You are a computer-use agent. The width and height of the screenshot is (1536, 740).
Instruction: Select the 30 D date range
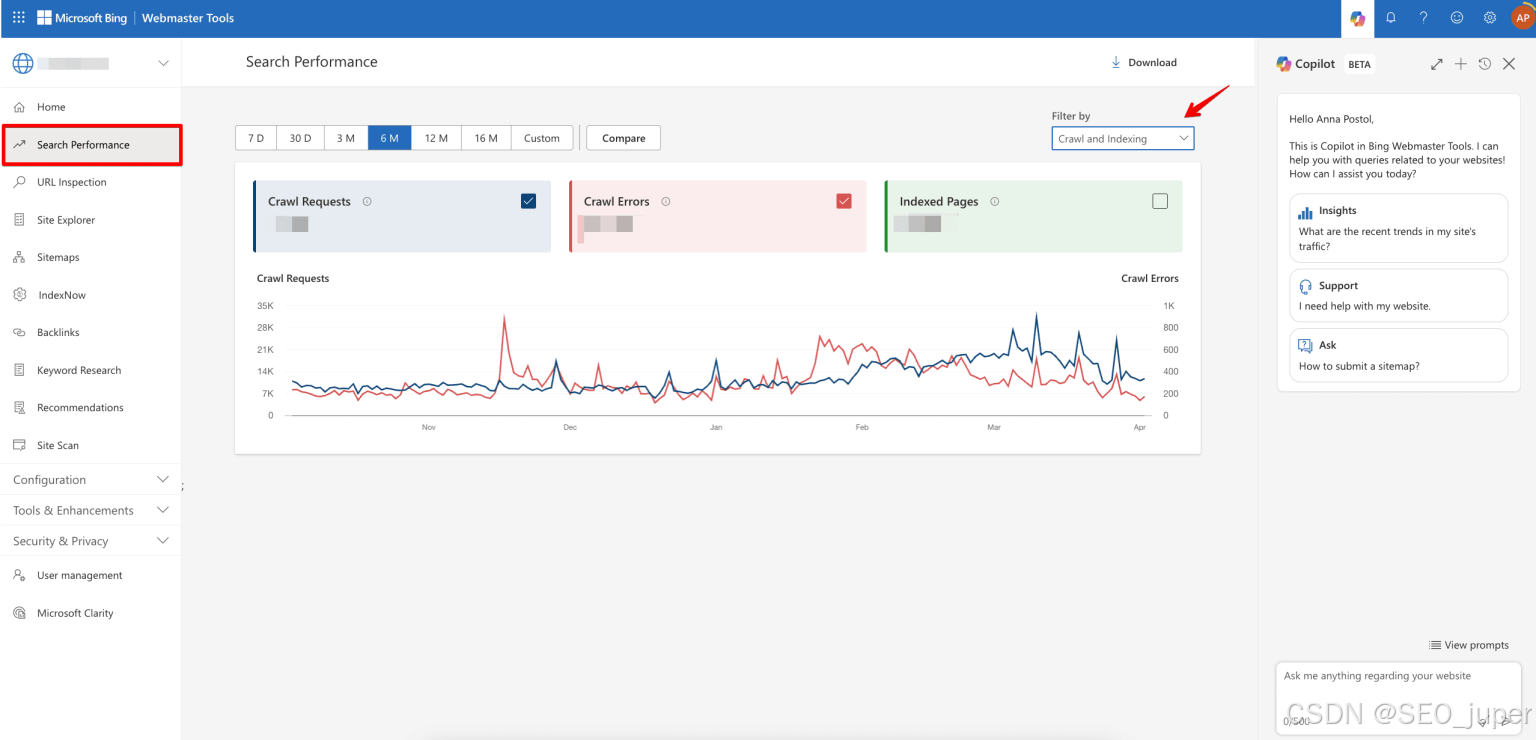[300, 138]
